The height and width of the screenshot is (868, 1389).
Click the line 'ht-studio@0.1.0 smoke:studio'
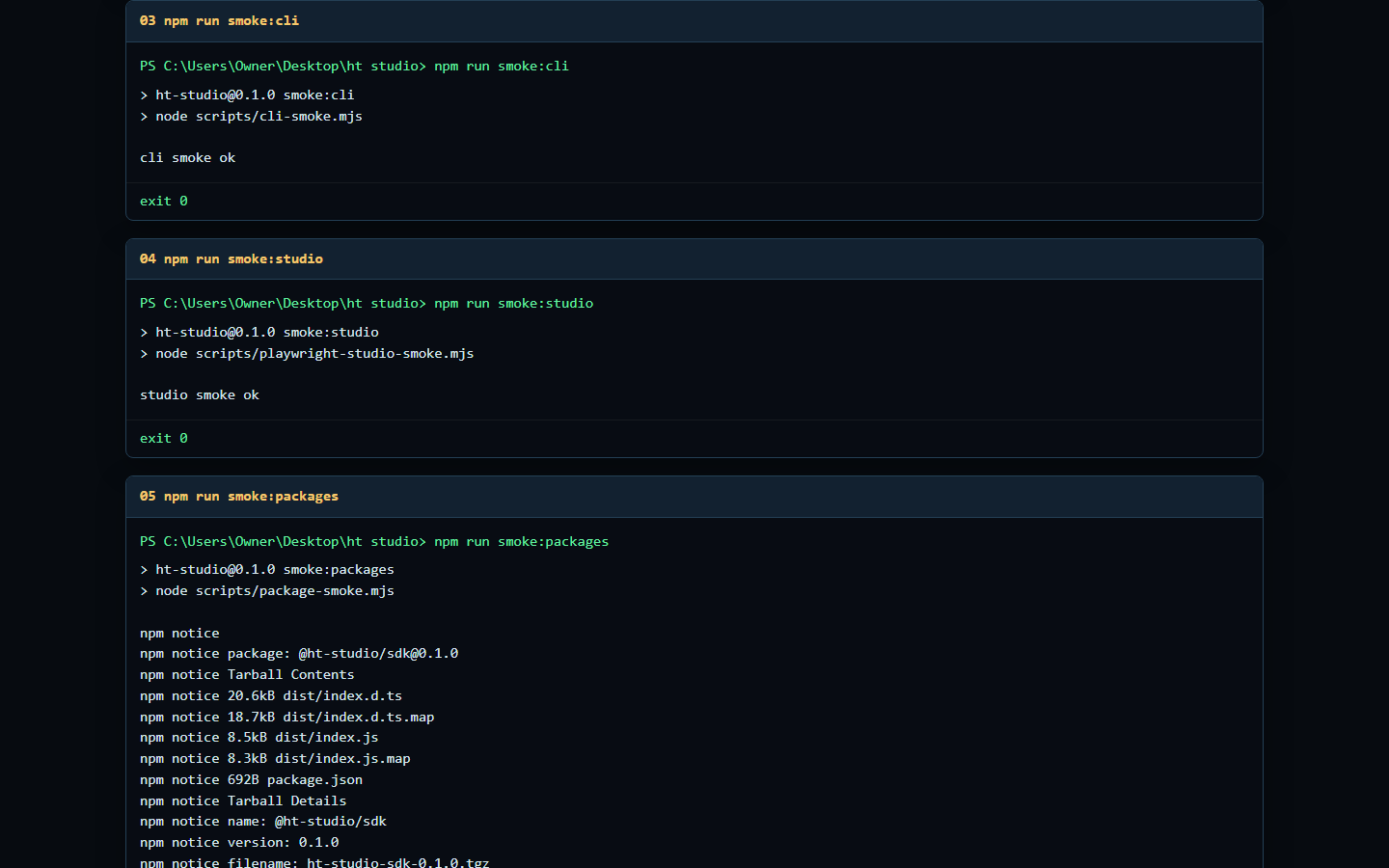tap(259, 332)
